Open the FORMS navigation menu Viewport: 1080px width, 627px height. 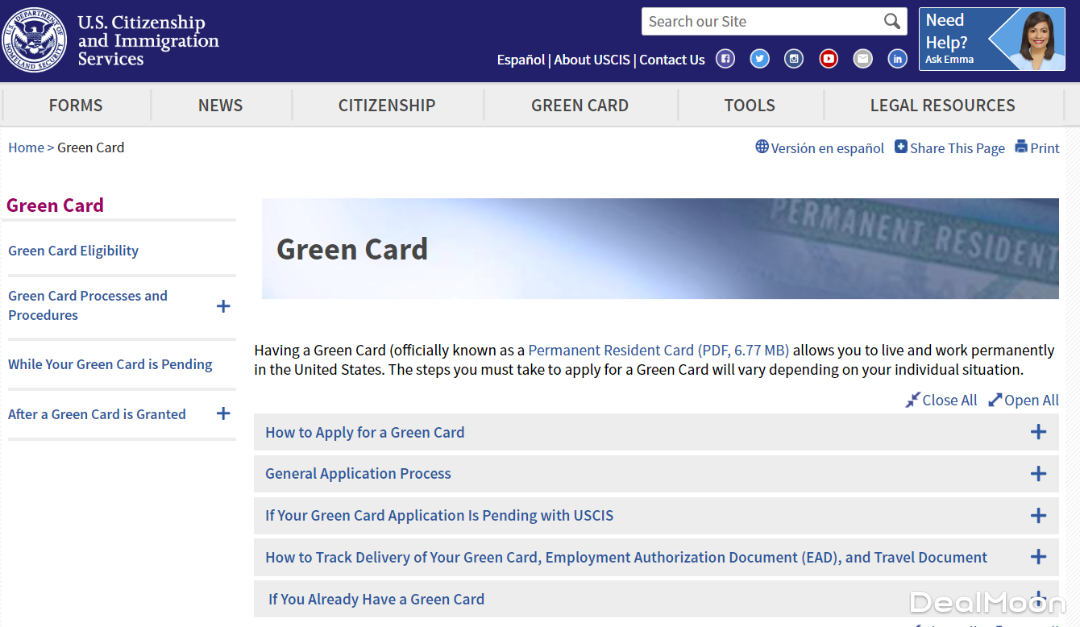click(76, 105)
